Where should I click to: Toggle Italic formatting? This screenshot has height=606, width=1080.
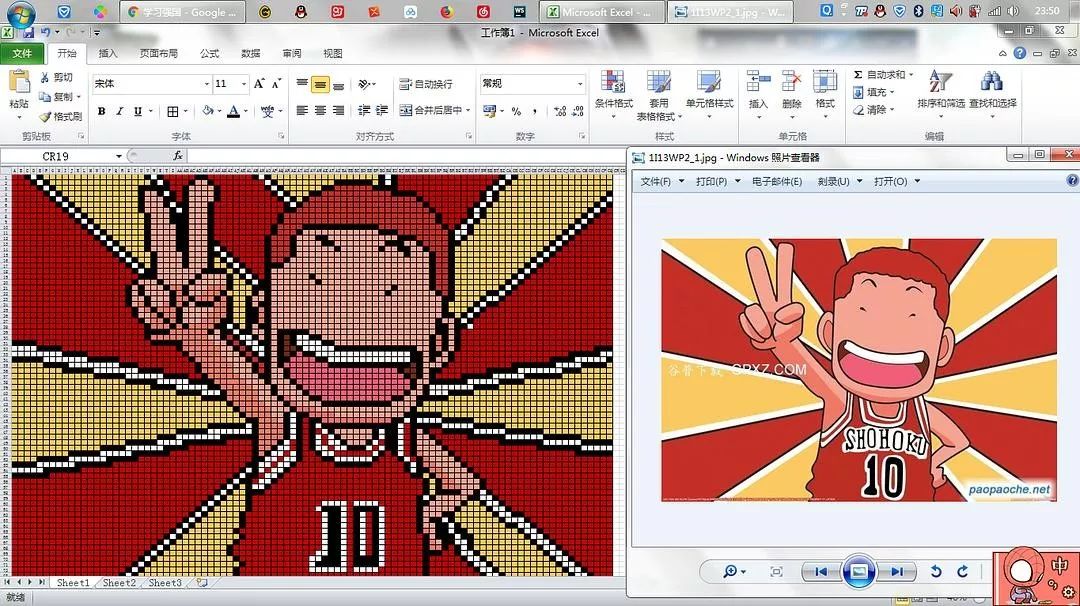[x=119, y=111]
